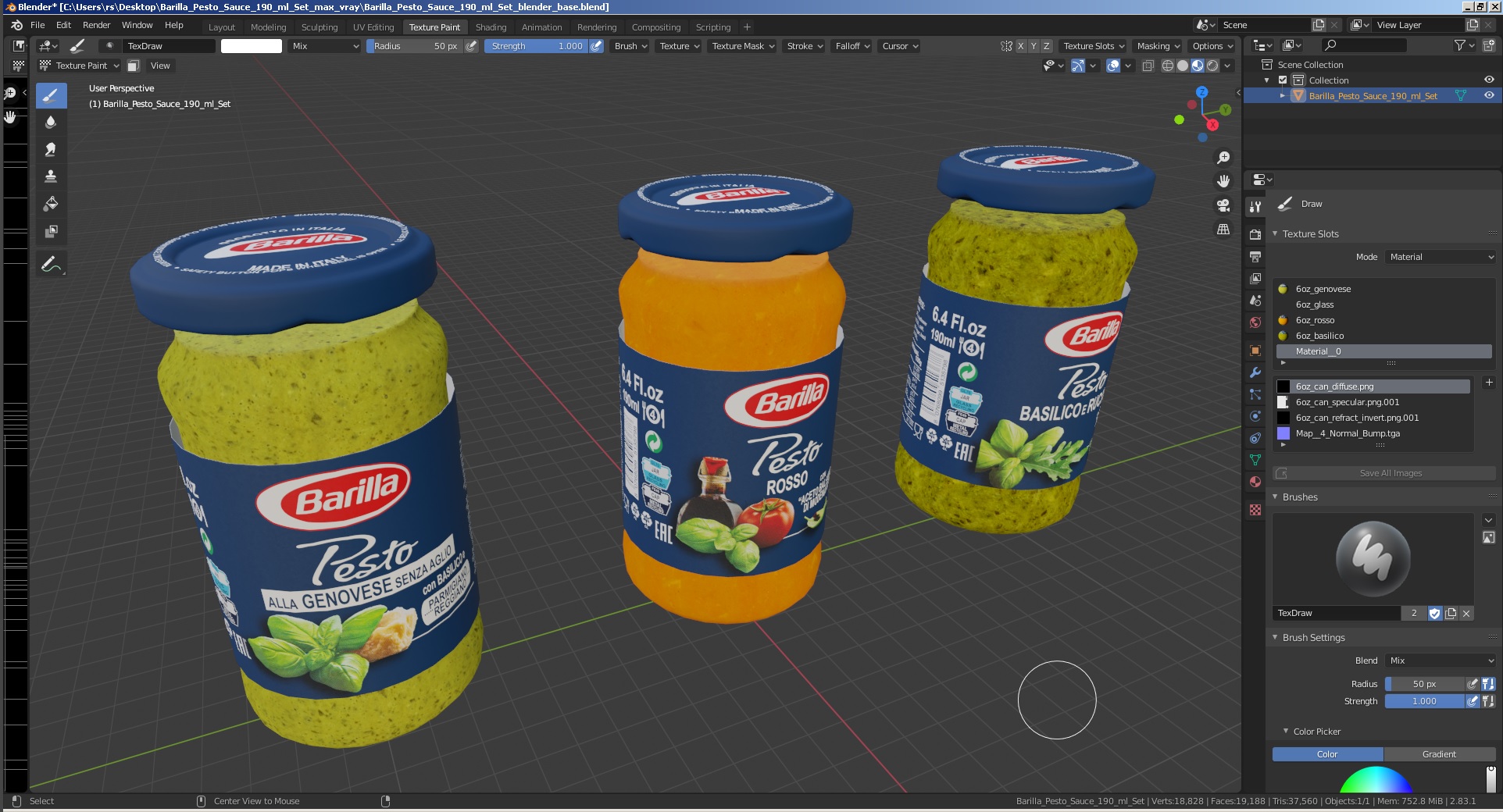Click the viewport pan hand gizmo
Screen dimensions: 1503x812
(x=1223, y=181)
